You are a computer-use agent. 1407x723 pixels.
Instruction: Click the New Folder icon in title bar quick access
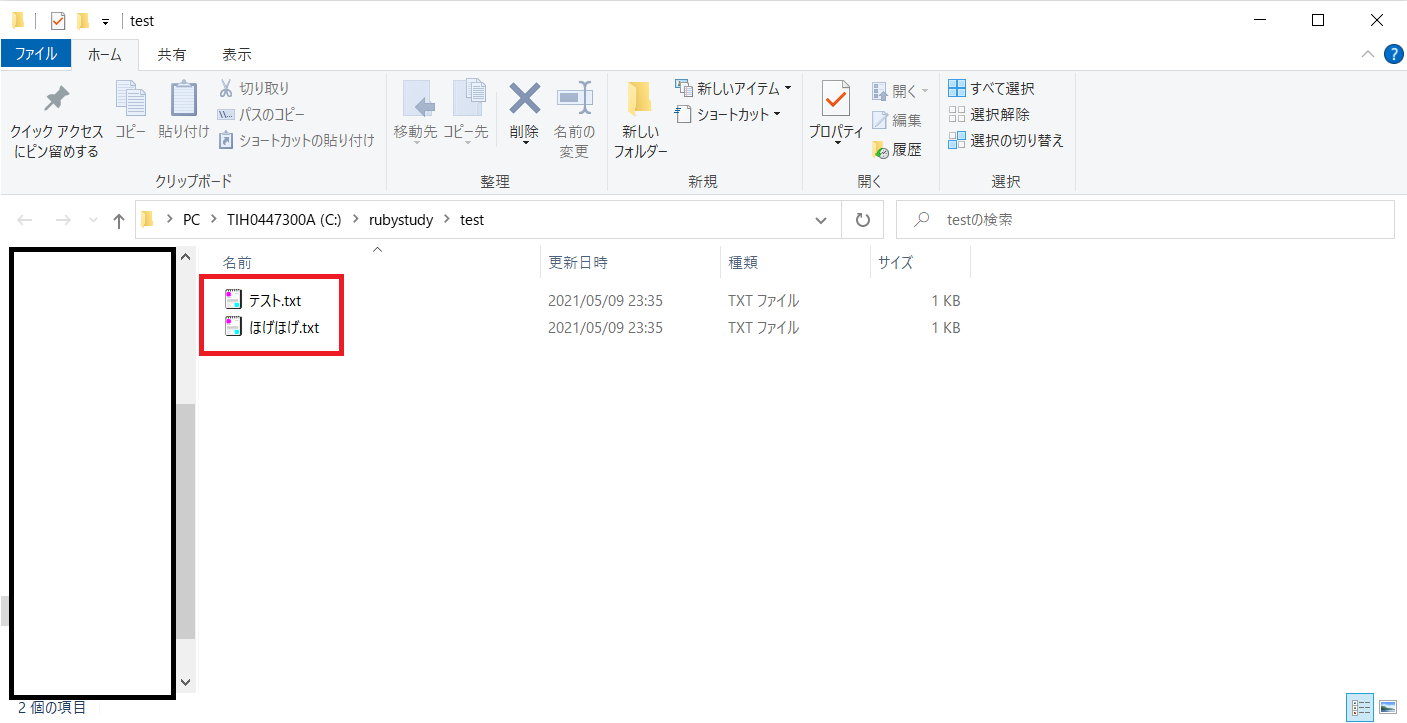83,20
